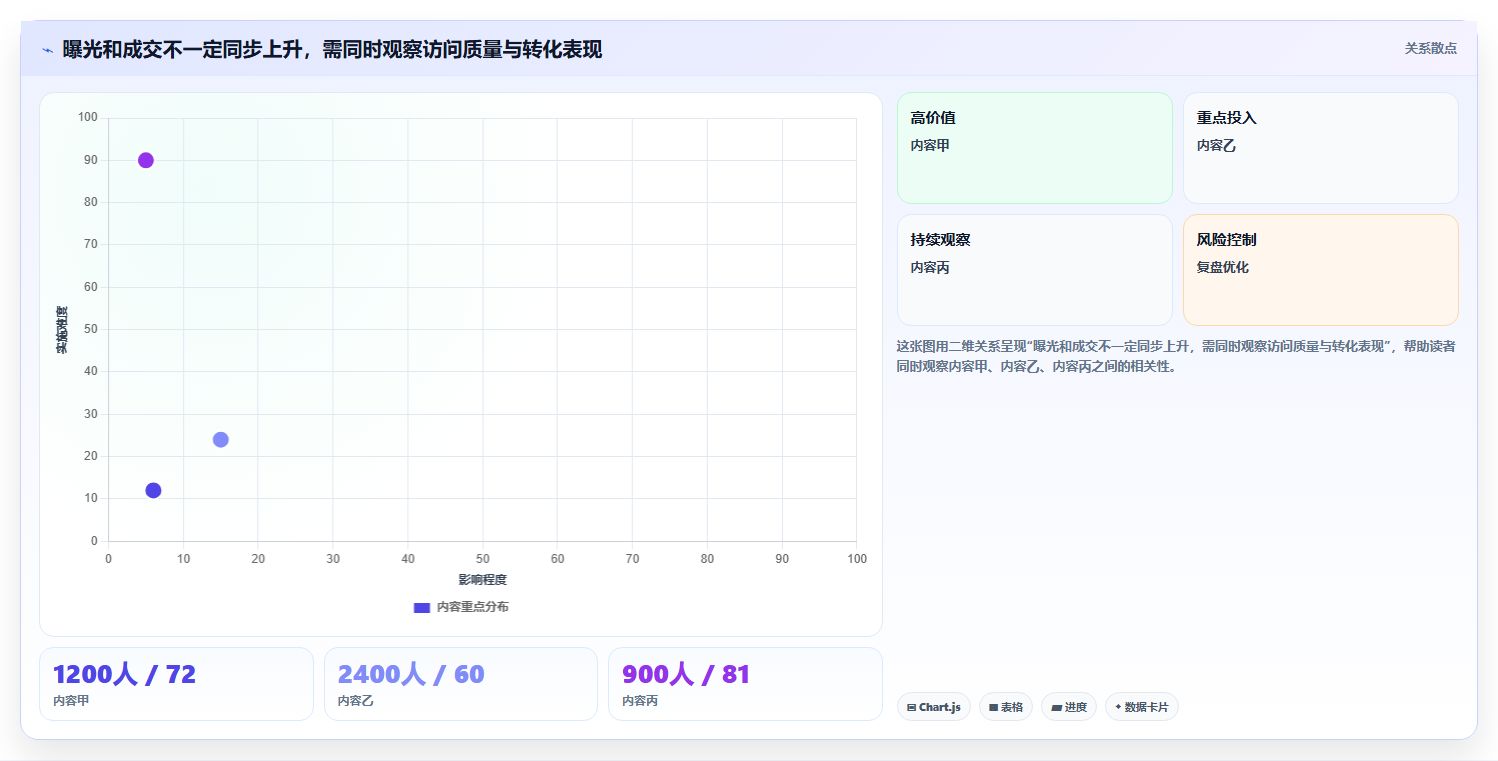Open the 900人 / 81 data card
The width and height of the screenshot is (1498, 761).
click(x=745, y=684)
